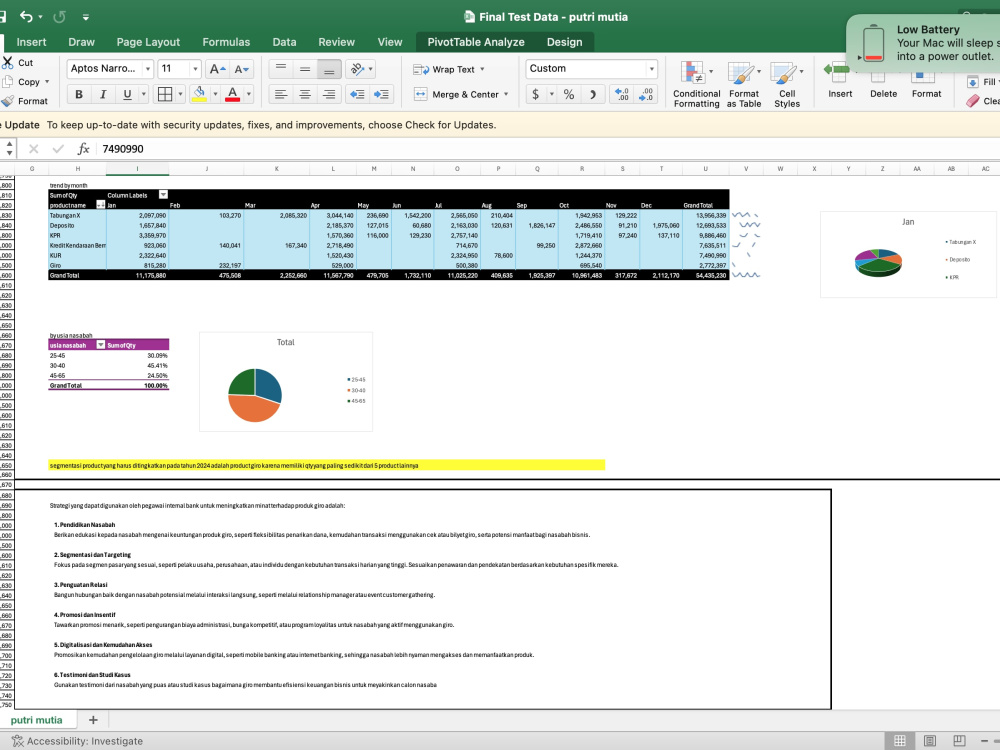The height and width of the screenshot is (750, 1000).
Task: Click the Delete cells button
Action: [883, 85]
